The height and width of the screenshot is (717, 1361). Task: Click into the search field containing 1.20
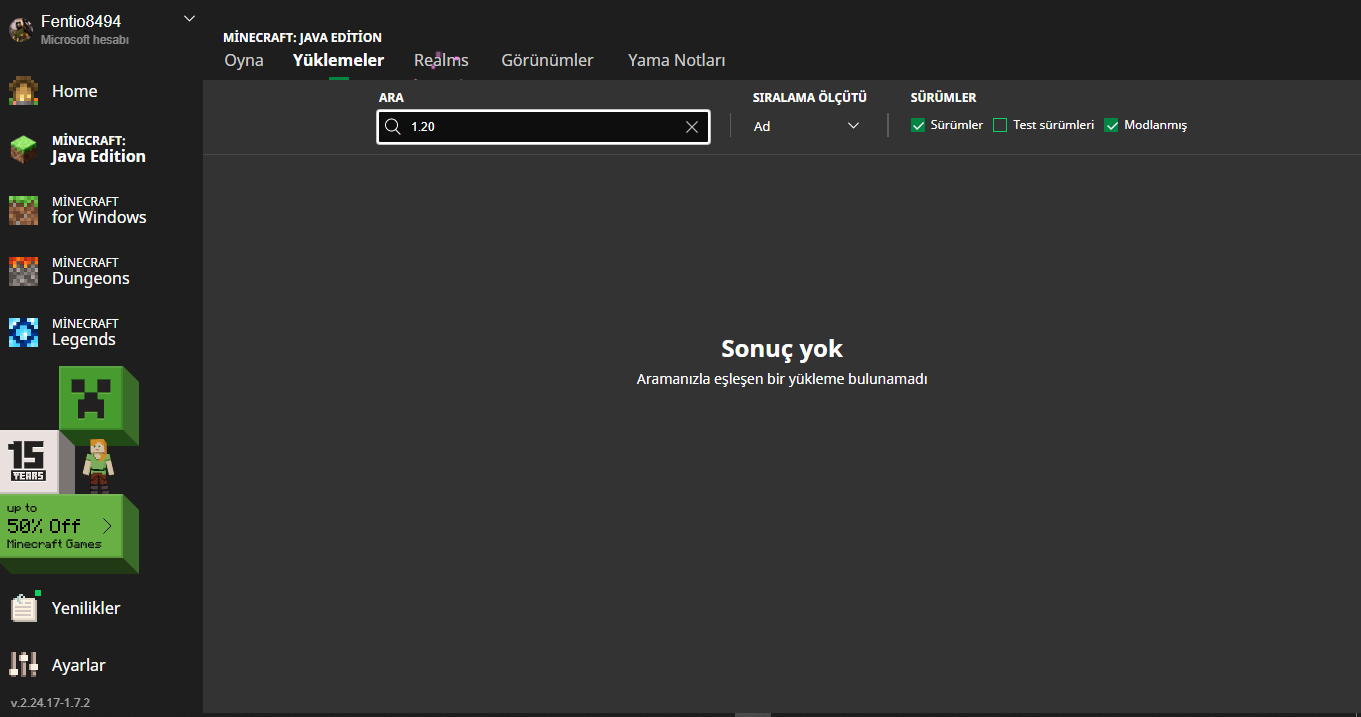pyautogui.click(x=543, y=127)
